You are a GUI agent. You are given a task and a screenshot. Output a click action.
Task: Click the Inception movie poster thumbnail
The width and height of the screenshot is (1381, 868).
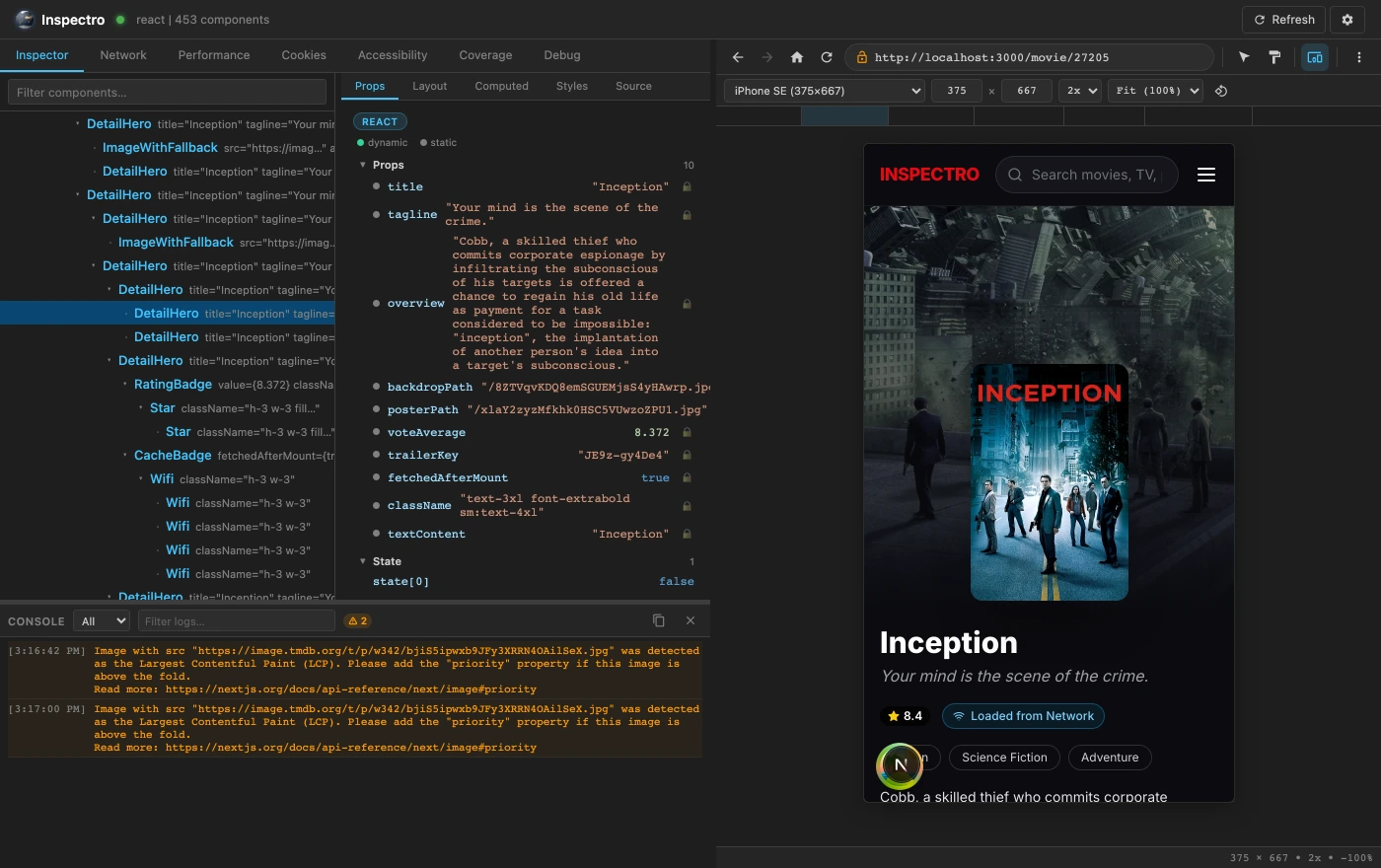(x=1050, y=482)
